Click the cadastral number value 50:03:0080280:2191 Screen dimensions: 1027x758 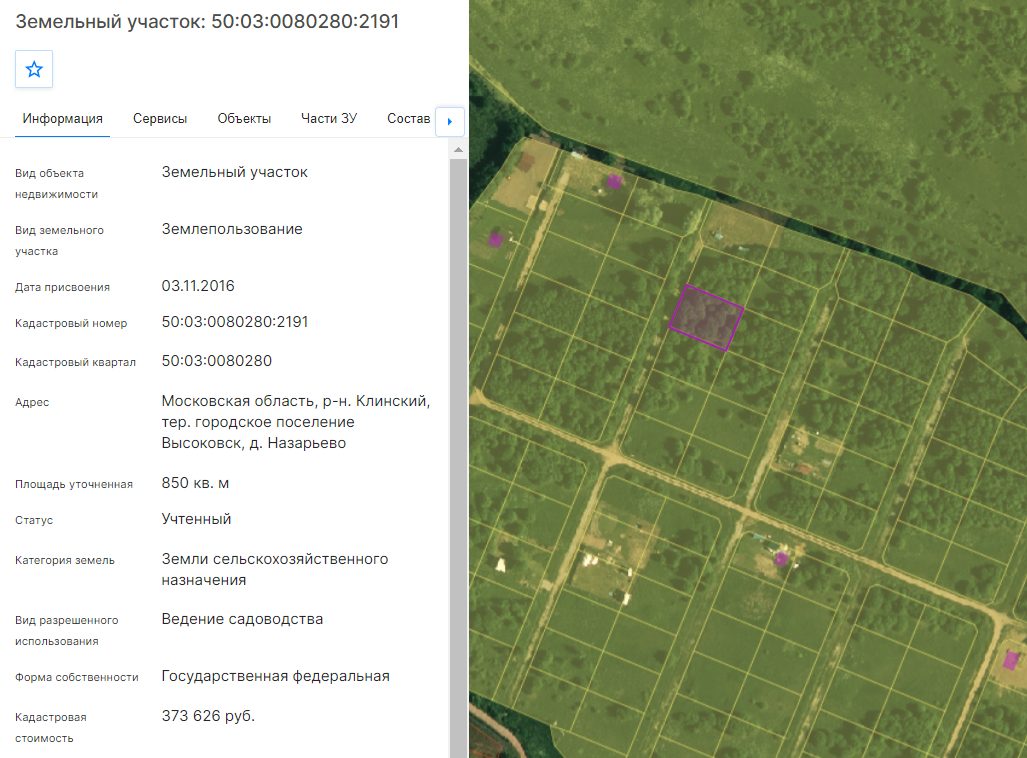pos(234,322)
